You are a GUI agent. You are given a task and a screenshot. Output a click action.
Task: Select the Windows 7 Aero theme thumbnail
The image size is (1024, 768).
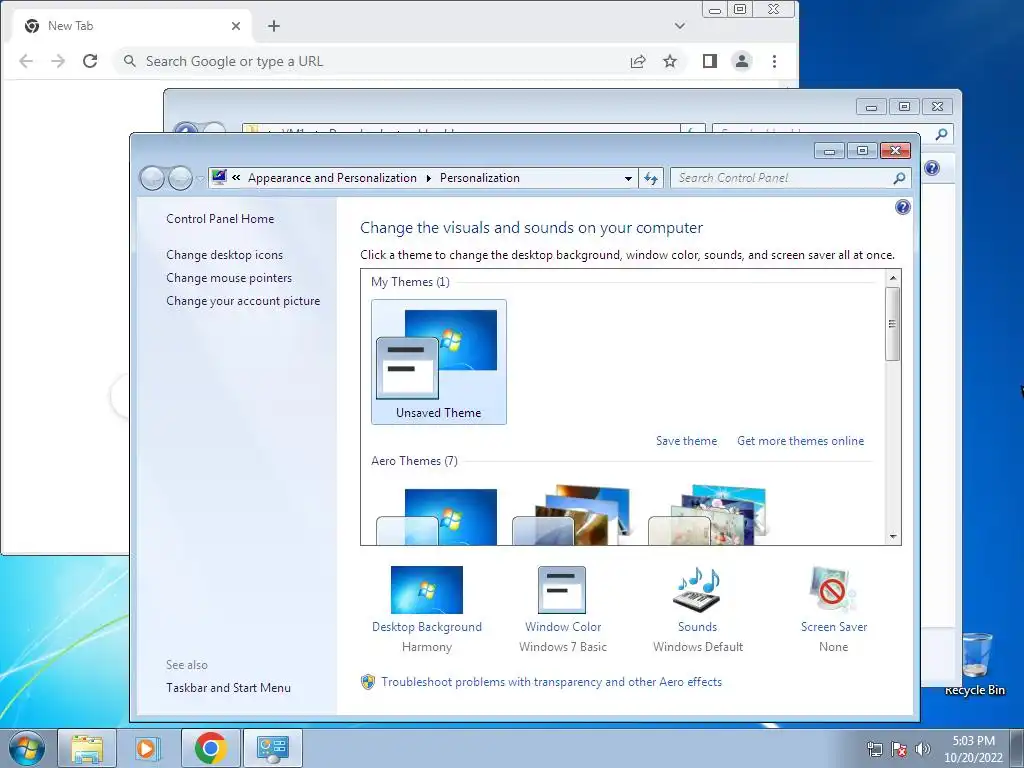click(x=437, y=516)
